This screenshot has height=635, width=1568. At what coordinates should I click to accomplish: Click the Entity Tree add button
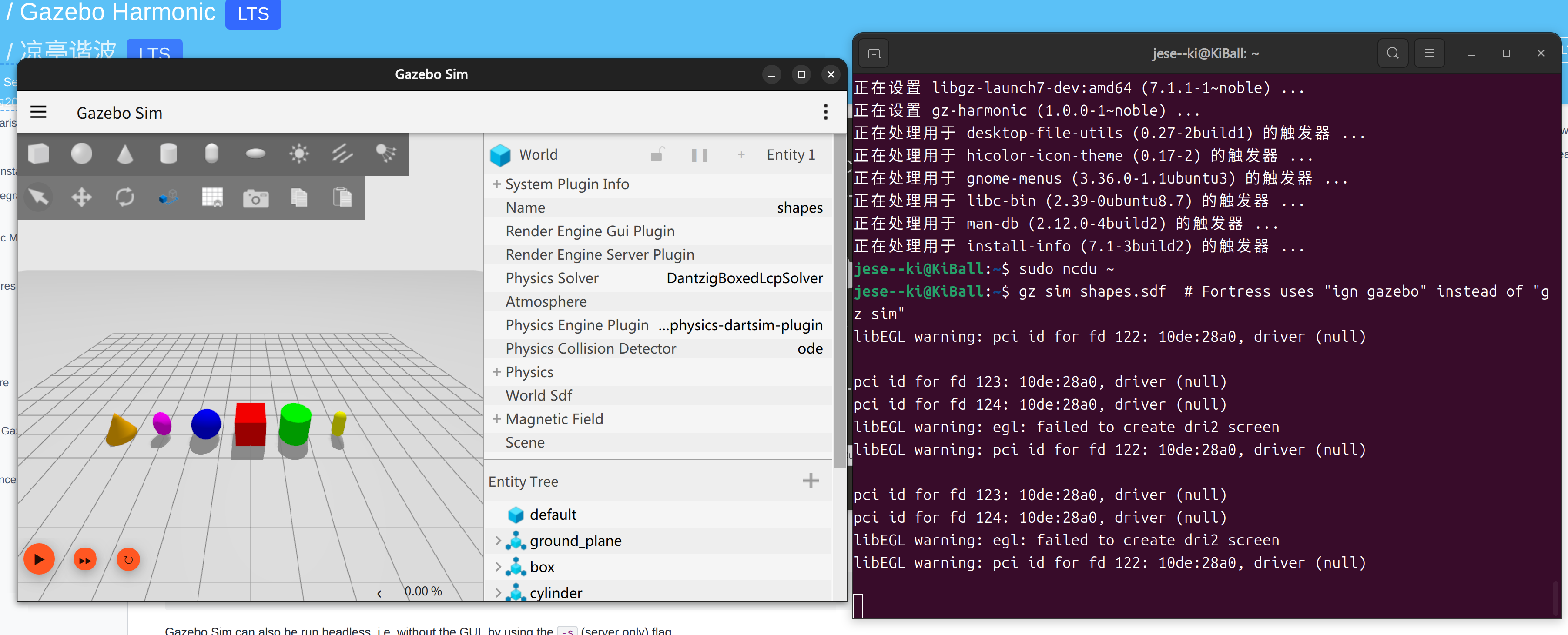[810, 481]
